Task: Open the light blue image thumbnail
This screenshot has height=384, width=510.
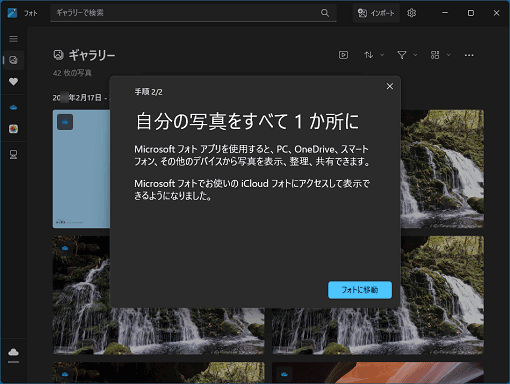Action: 81,169
